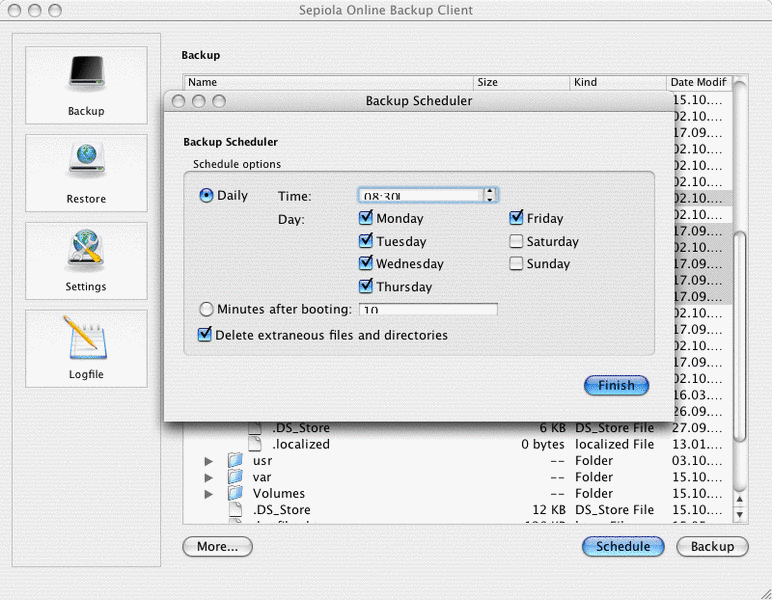Screen dimensions: 772x600
Task: Click the Time input field
Action: [x=421, y=195]
